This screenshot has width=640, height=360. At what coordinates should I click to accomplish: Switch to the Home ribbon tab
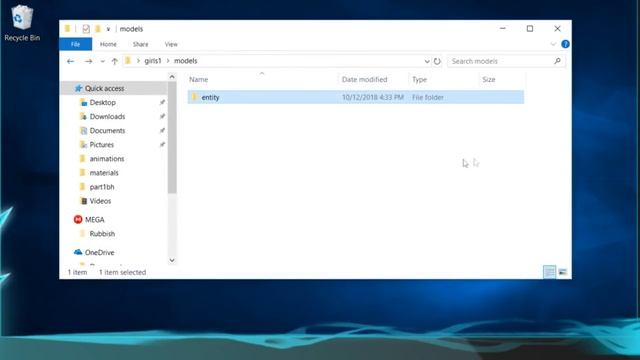[108, 44]
